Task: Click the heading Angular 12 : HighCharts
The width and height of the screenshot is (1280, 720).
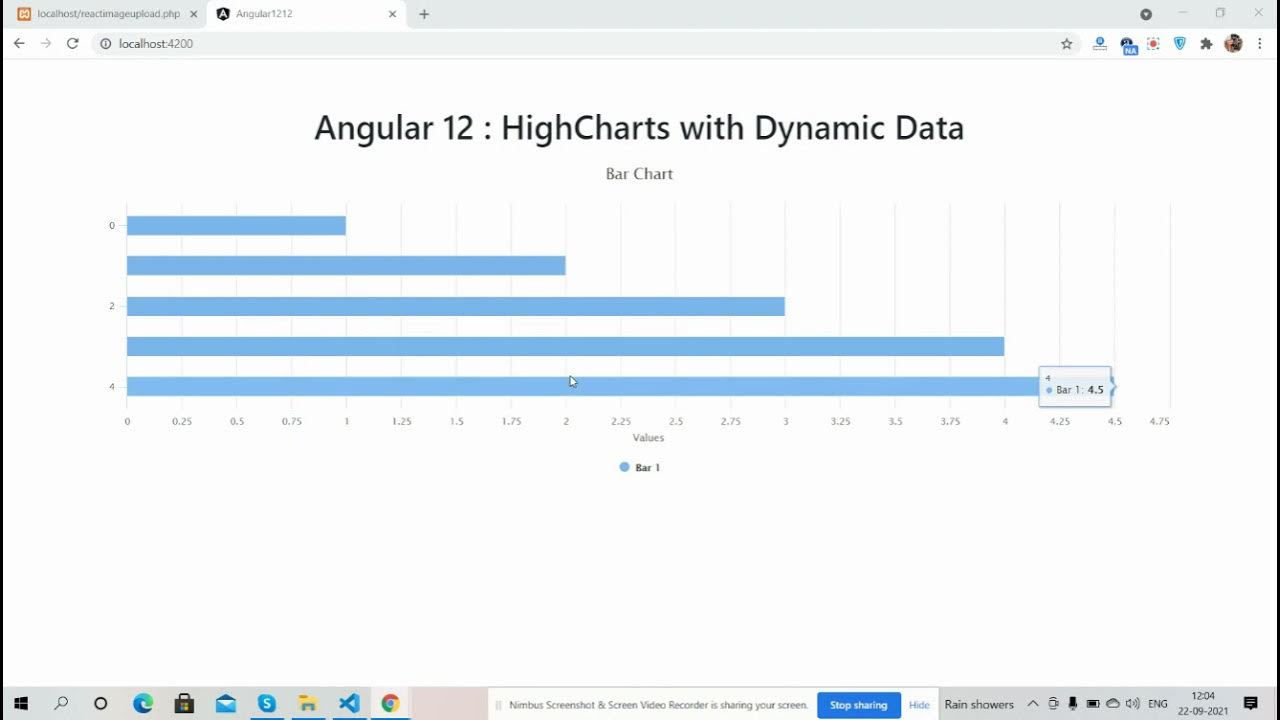Action: (639, 128)
